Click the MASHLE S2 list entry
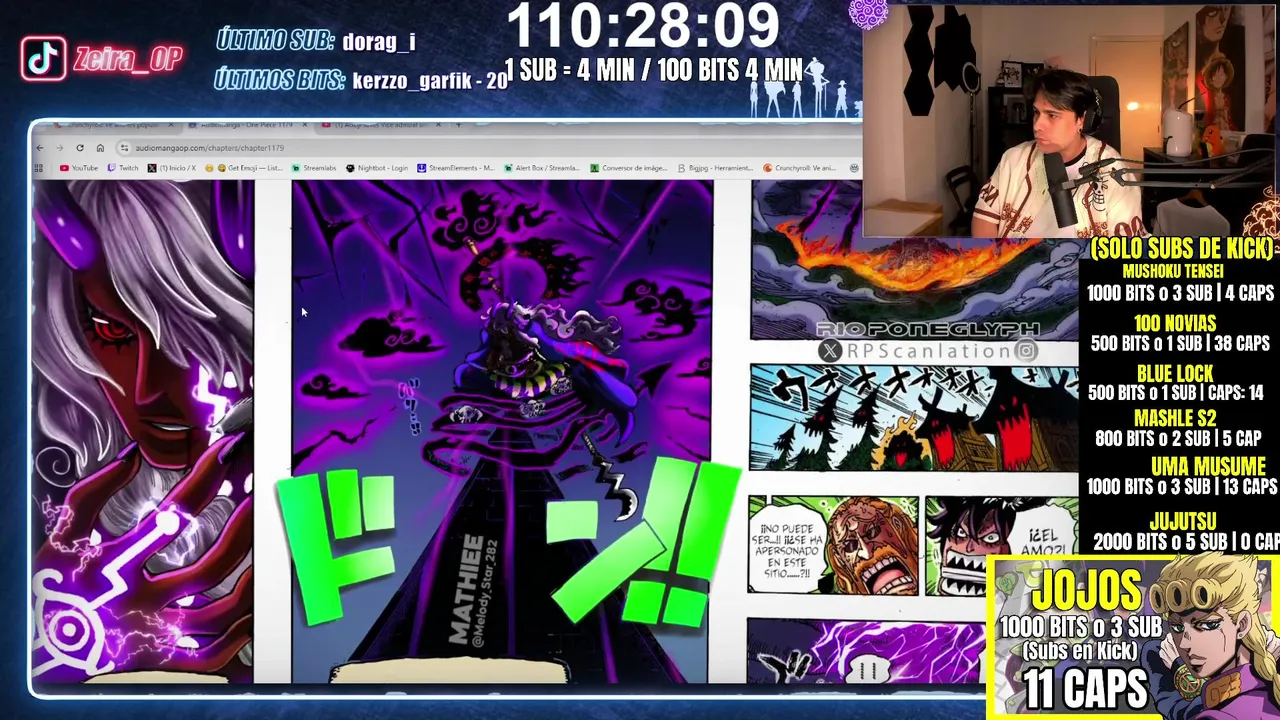 tap(1178, 428)
